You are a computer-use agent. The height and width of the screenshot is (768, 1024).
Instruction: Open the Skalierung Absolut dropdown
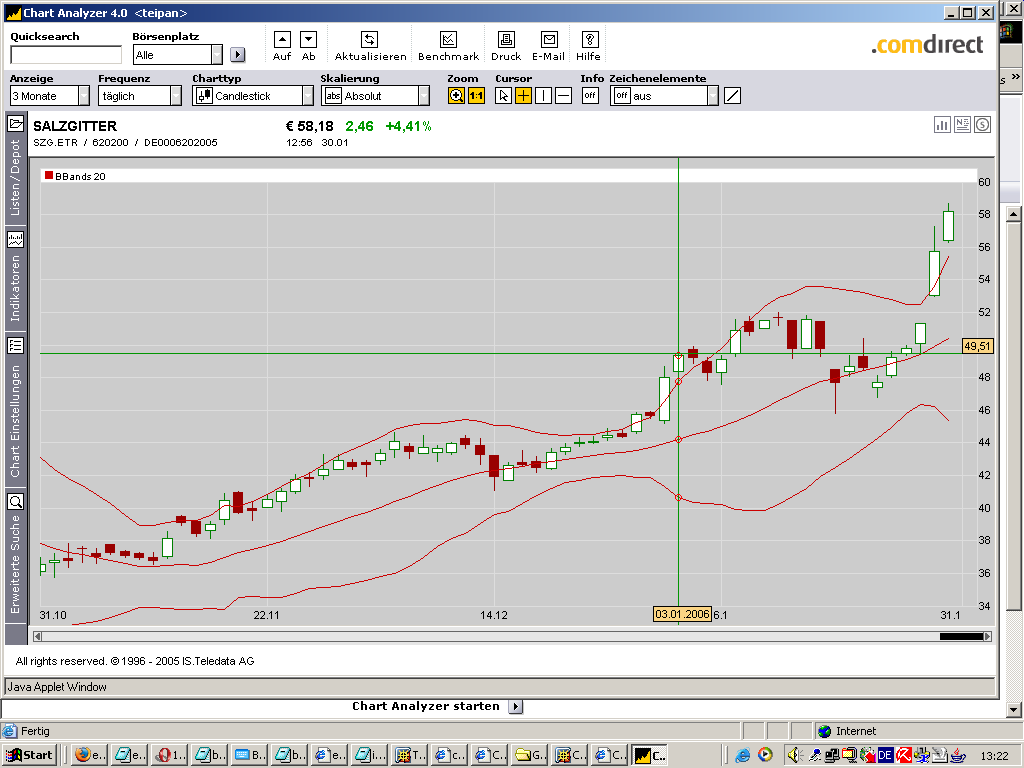(x=423, y=96)
